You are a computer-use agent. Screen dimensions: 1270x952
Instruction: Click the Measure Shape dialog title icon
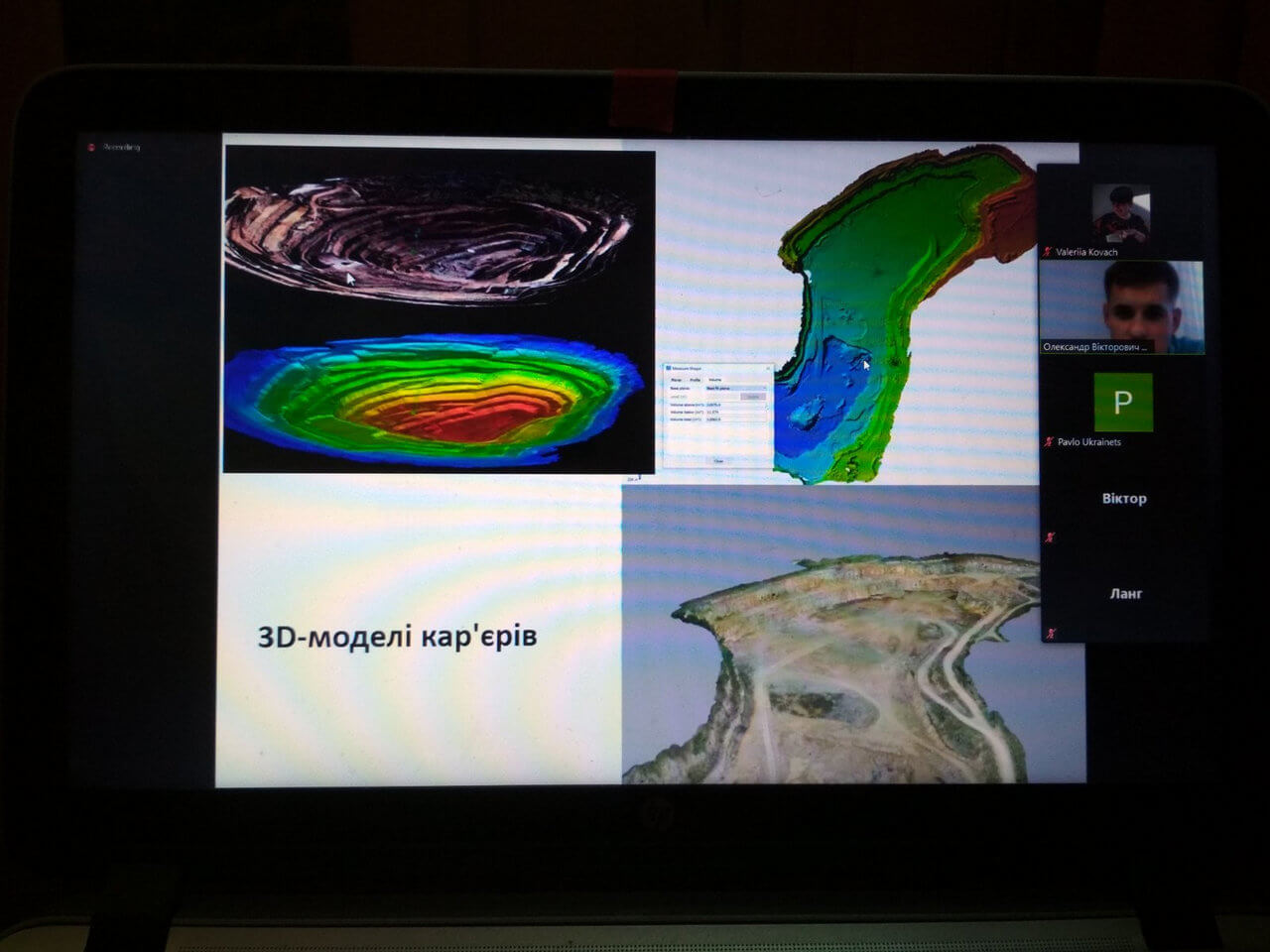click(x=669, y=369)
